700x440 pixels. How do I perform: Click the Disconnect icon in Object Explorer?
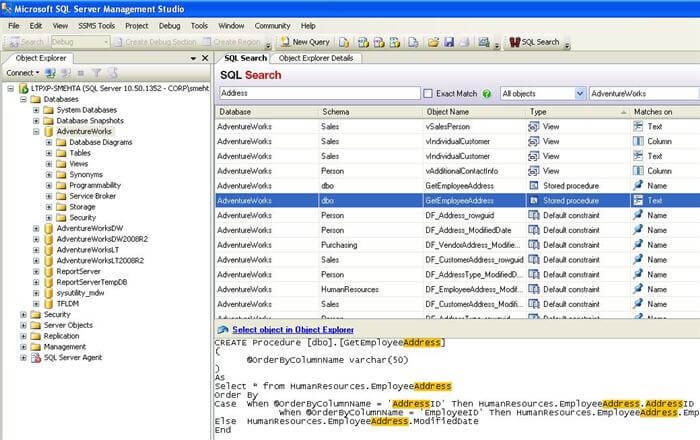[x=66, y=73]
